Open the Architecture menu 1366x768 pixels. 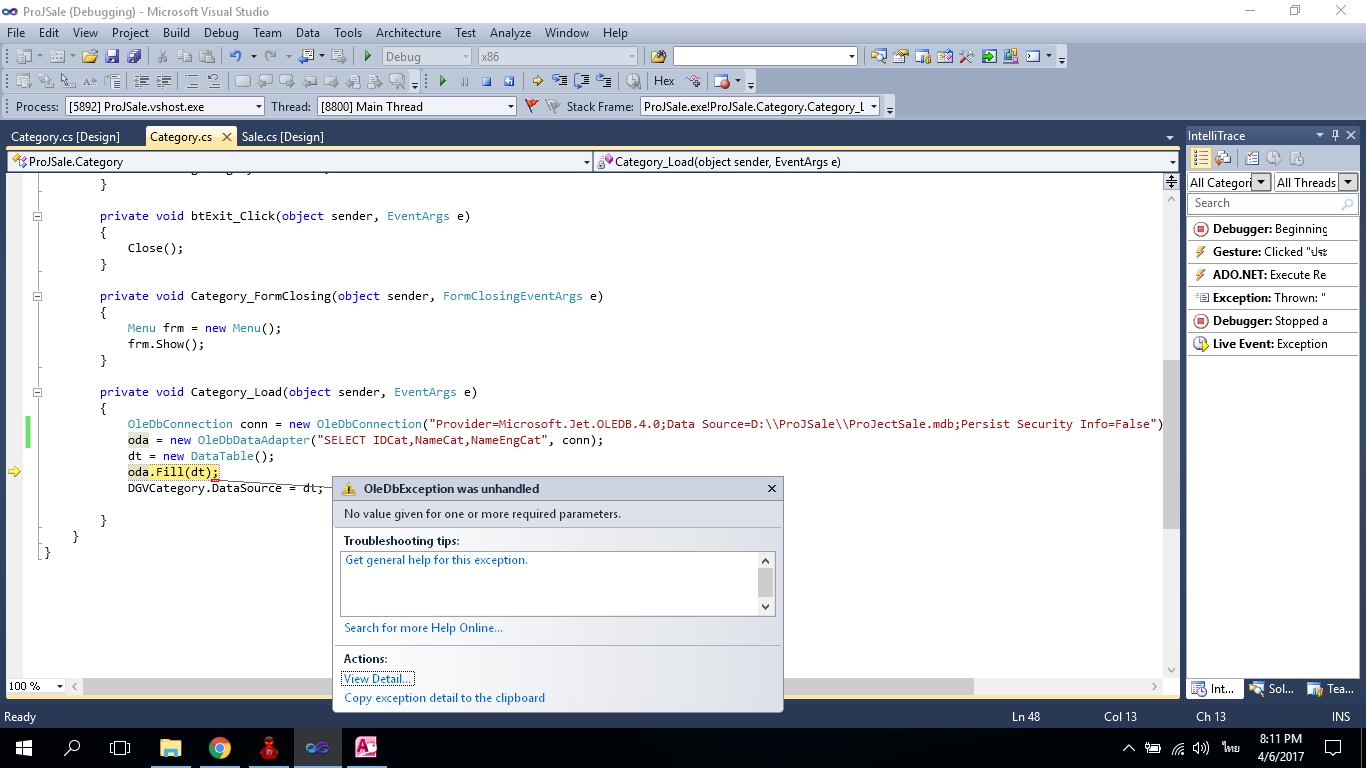[408, 33]
